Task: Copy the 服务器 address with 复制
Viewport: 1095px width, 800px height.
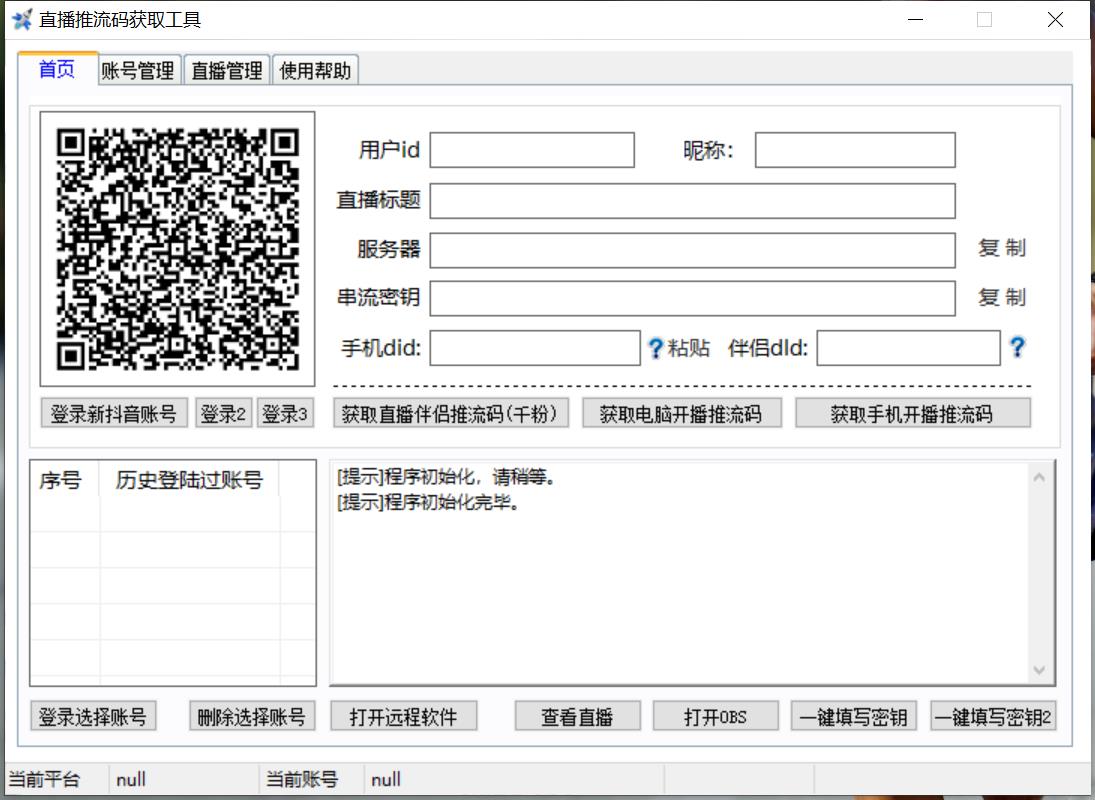Action: coord(1002,249)
